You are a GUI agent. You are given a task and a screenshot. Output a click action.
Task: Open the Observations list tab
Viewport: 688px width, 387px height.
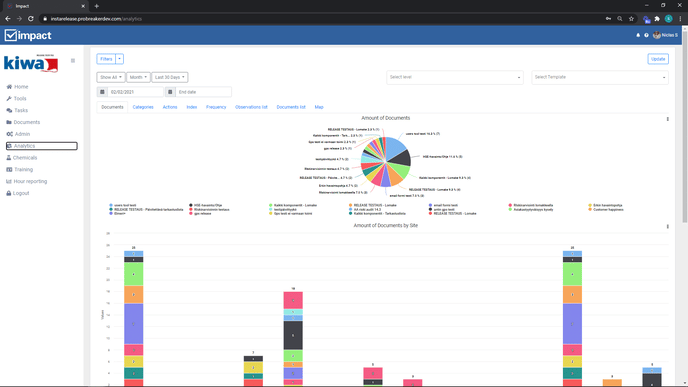click(x=251, y=107)
